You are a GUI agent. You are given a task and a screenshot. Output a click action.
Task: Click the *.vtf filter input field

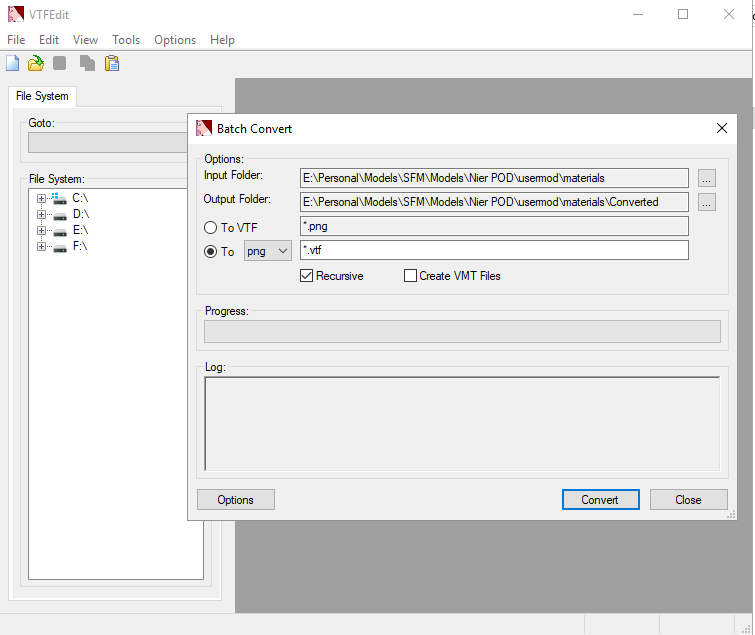[494, 251]
